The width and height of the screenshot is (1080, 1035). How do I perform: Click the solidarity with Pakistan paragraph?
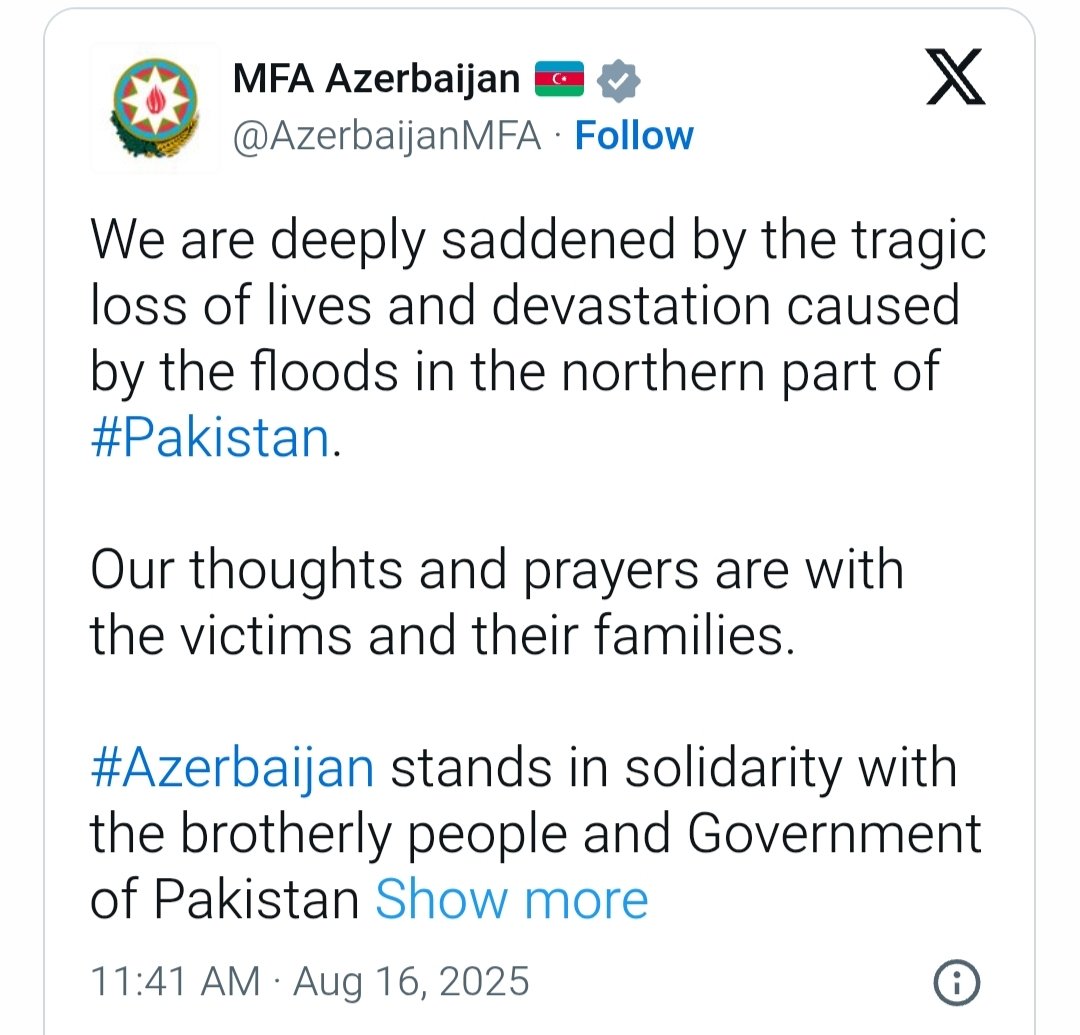(535, 833)
